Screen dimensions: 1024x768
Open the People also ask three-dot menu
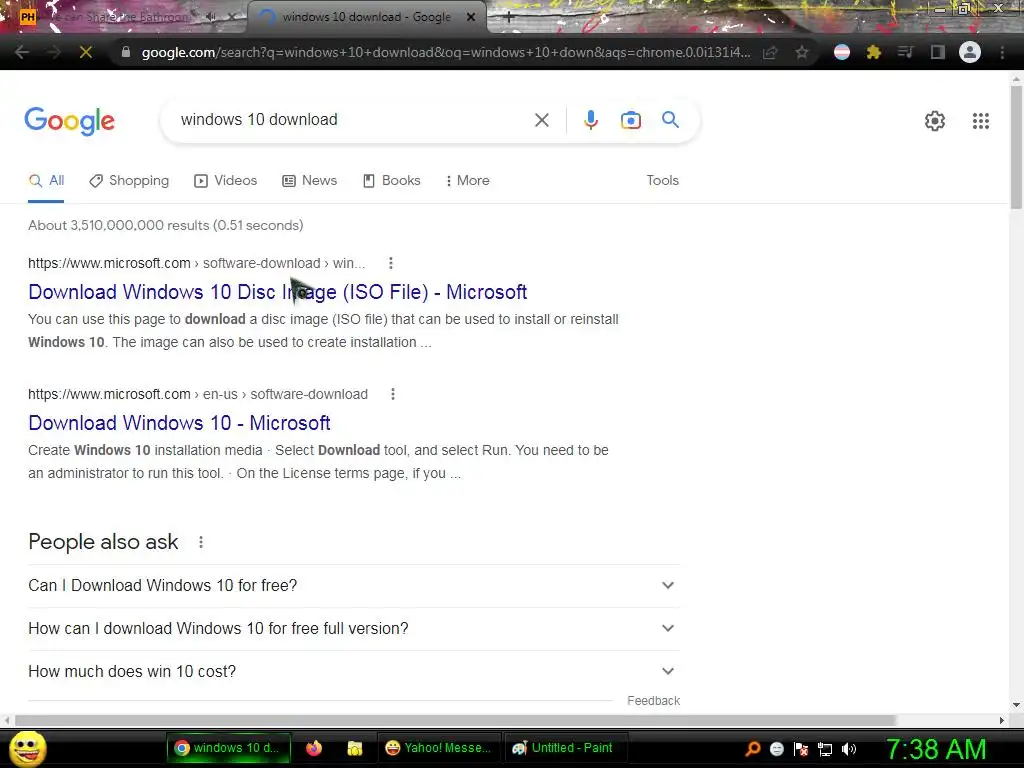[200, 542]
